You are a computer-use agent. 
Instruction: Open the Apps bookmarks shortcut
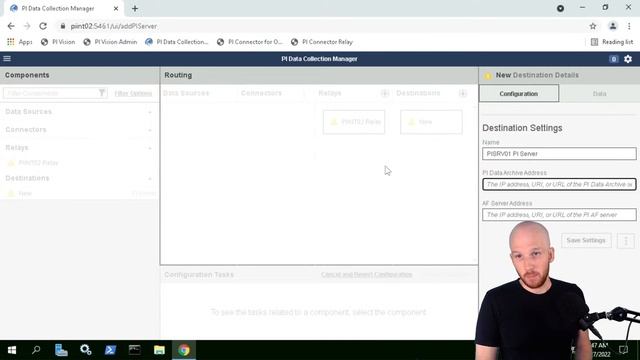(x=20, y=42)
